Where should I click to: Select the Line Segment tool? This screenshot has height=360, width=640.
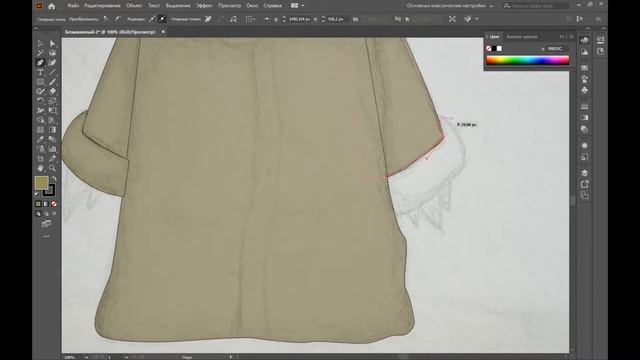52,72
